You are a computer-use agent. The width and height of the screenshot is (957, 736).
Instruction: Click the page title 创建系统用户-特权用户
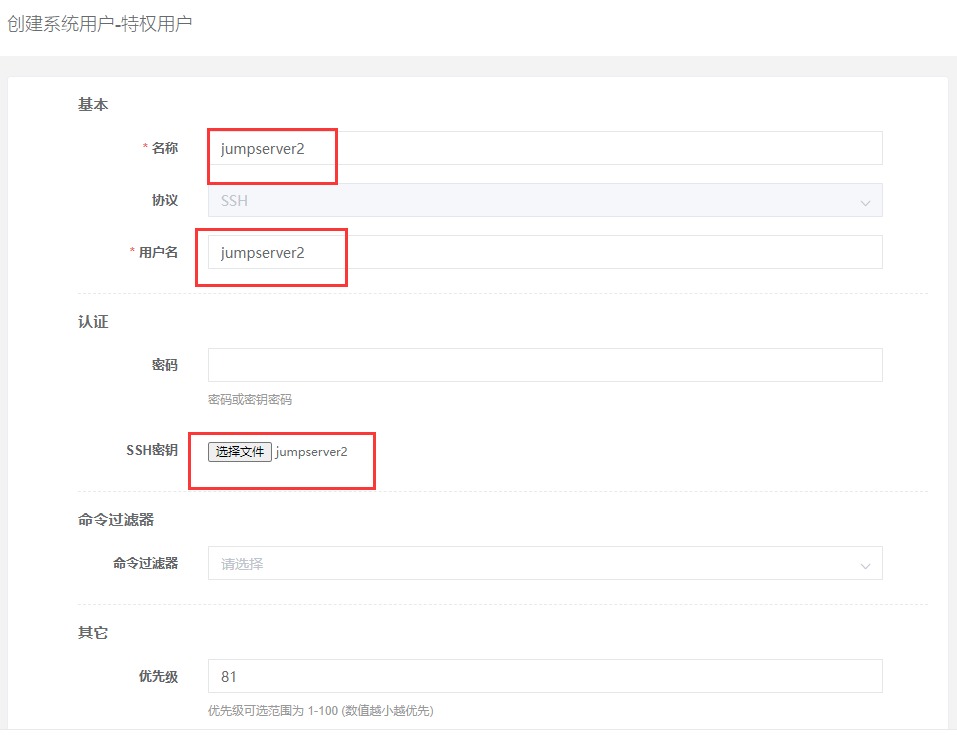[x=98, y=22]
